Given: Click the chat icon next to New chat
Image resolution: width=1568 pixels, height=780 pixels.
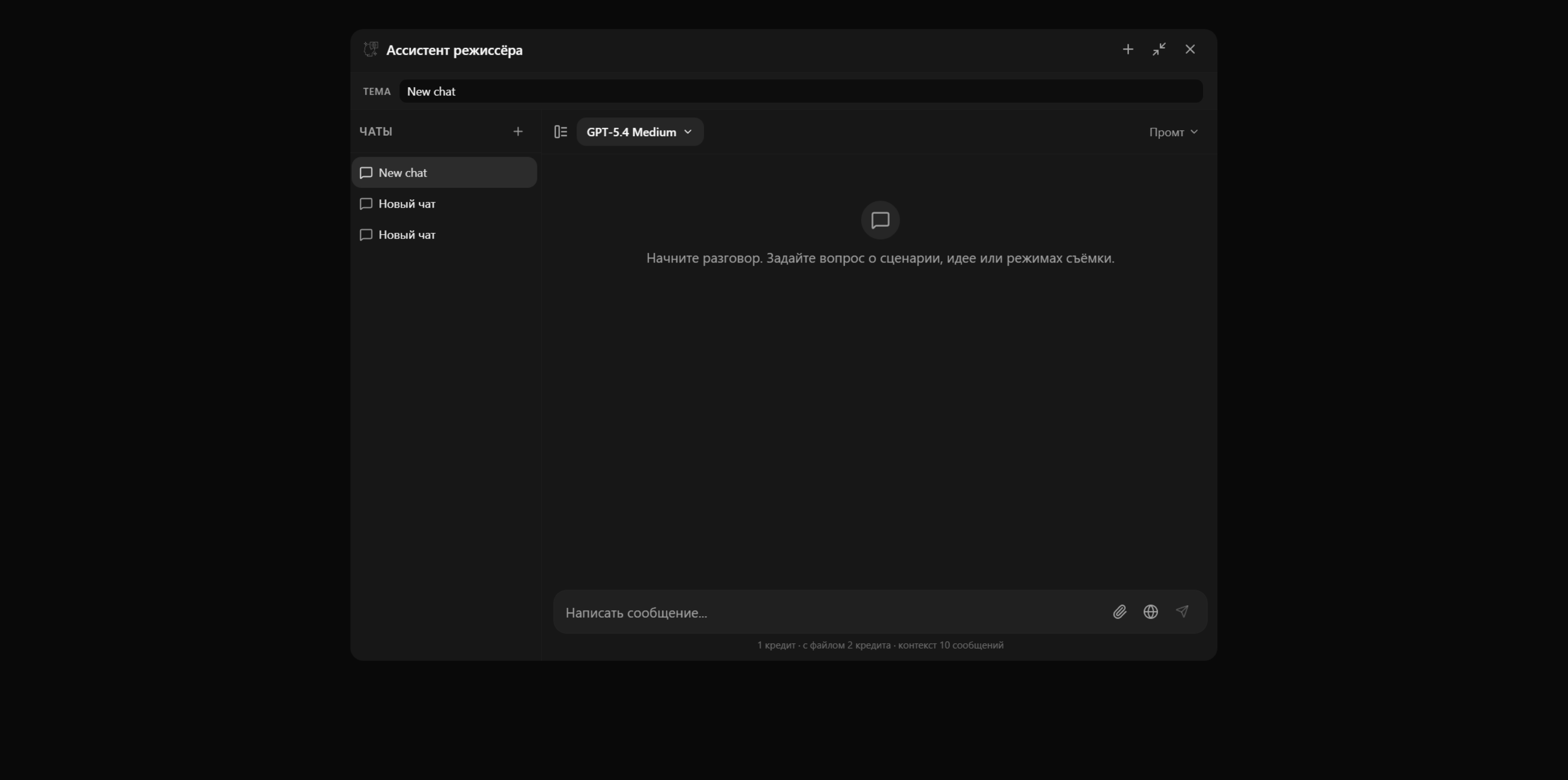Looking at the screenshot, I should pos(366,173).
